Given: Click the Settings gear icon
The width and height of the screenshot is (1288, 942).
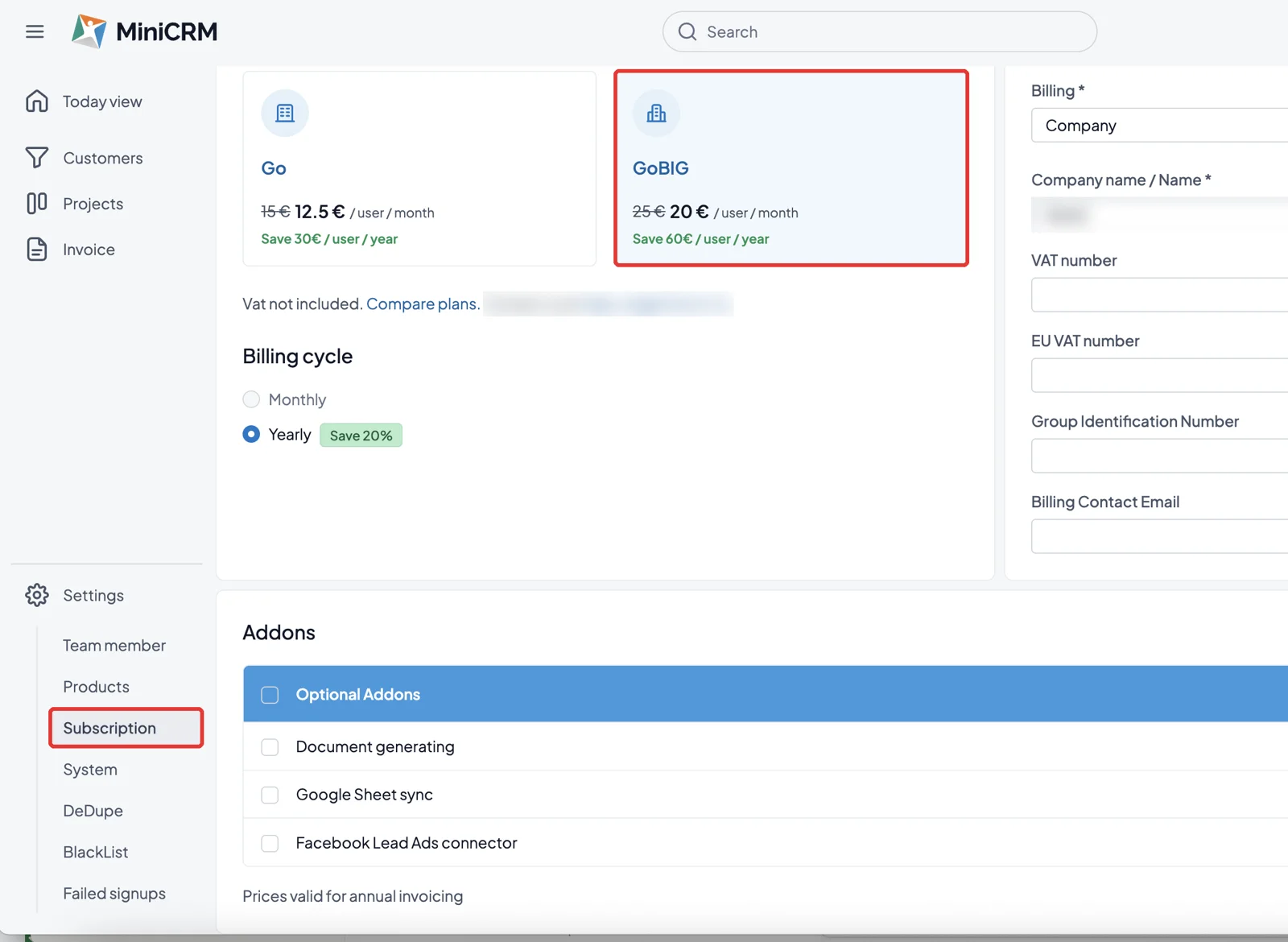Looking at the screenshot, I should pyautogui.click(x=37, y=595).
